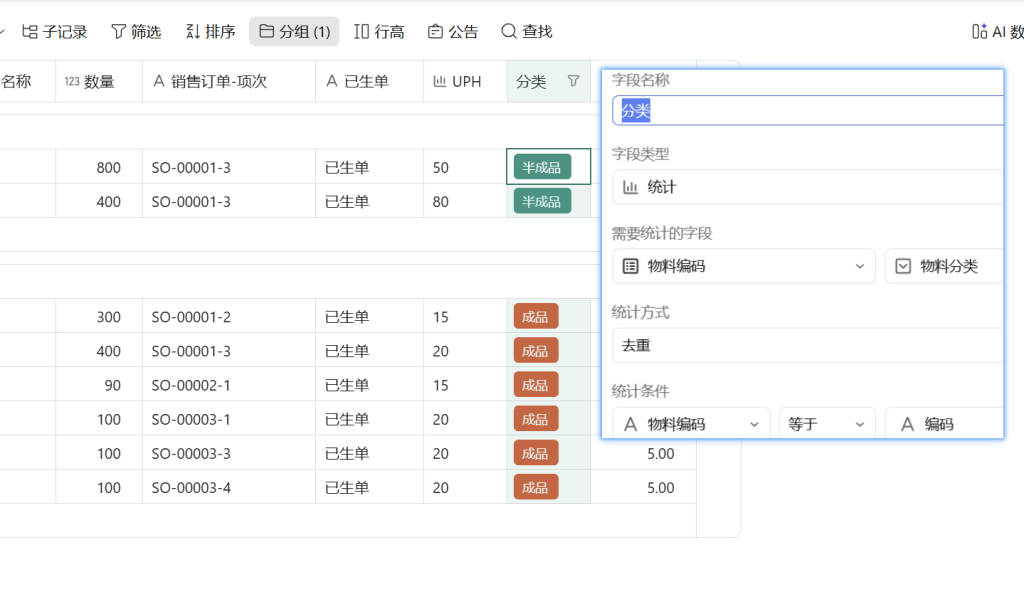Select the 数量 column header
The height and width of the screenshot is (604, 1024).
point(99,81)
